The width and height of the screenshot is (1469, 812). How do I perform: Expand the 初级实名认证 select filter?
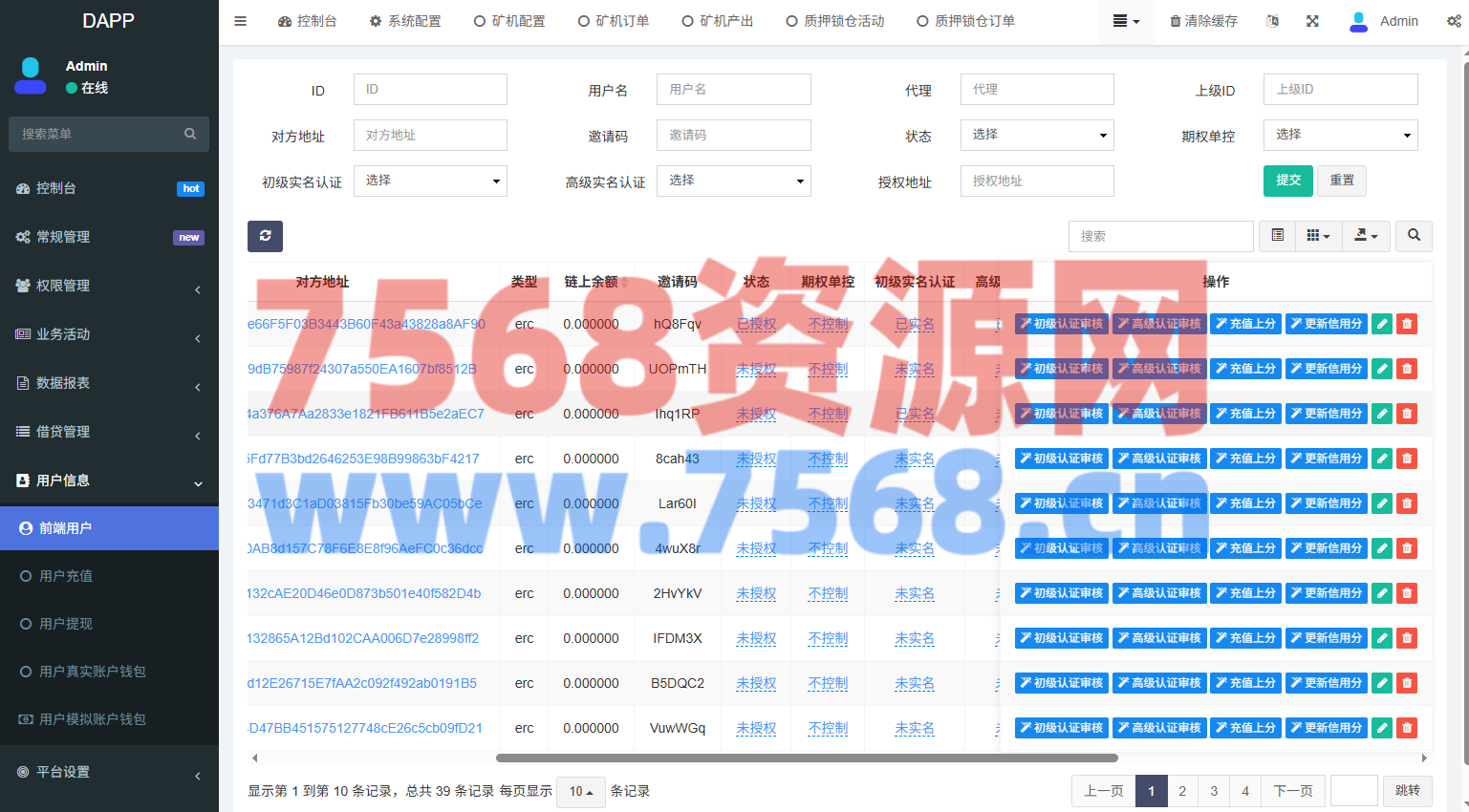[x=430, y=181]
